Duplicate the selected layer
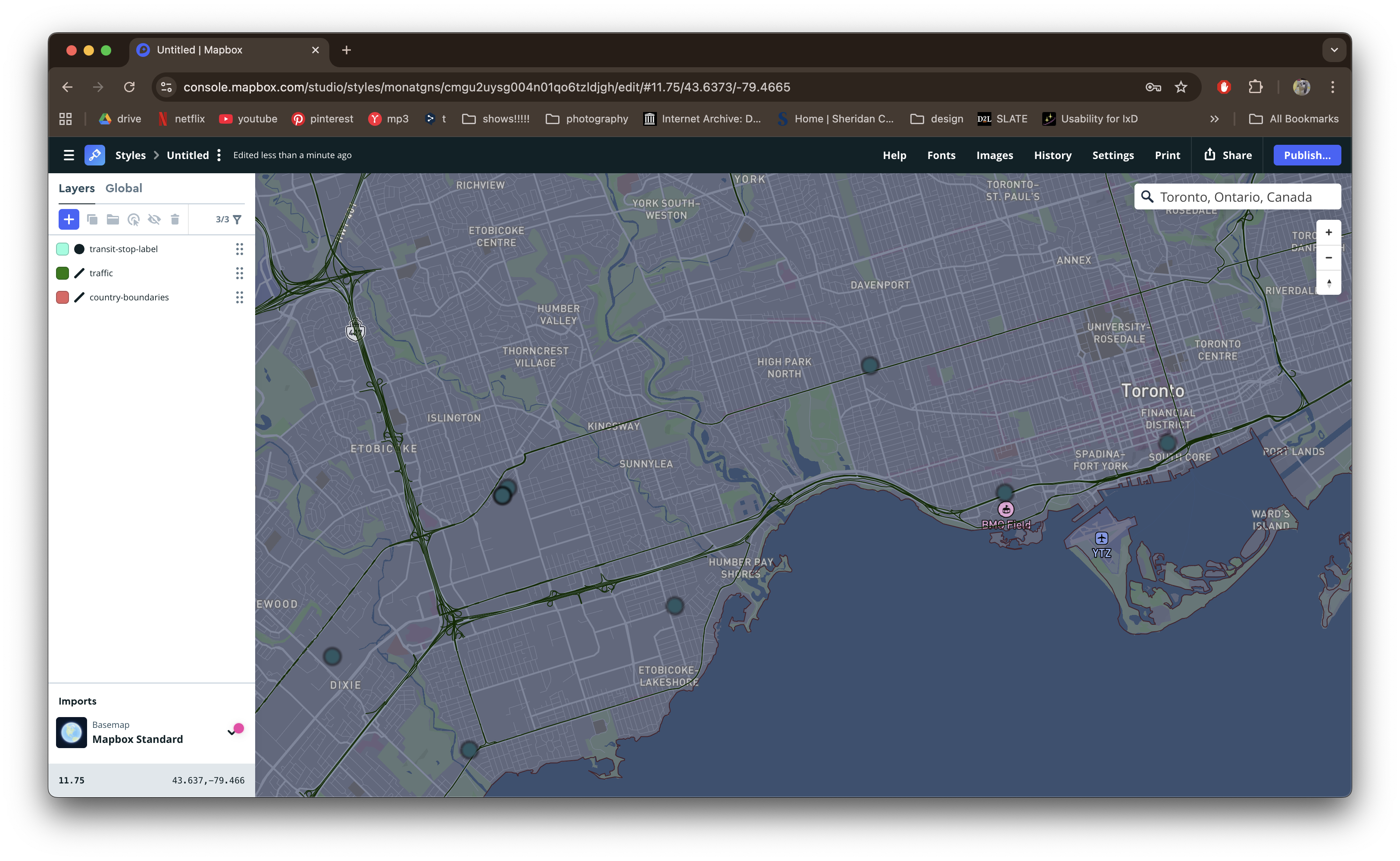Screen dimensions: 1400x861 point(92,219)
